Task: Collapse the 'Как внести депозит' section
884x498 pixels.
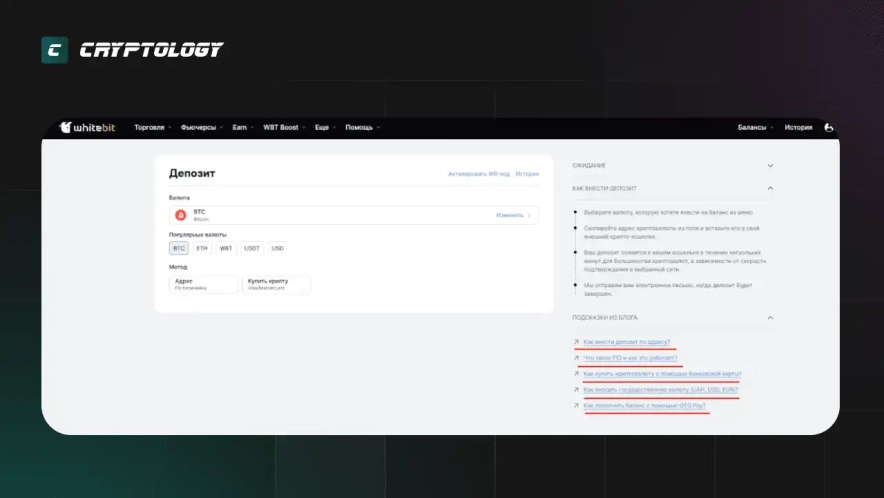Action: [770, 188]
